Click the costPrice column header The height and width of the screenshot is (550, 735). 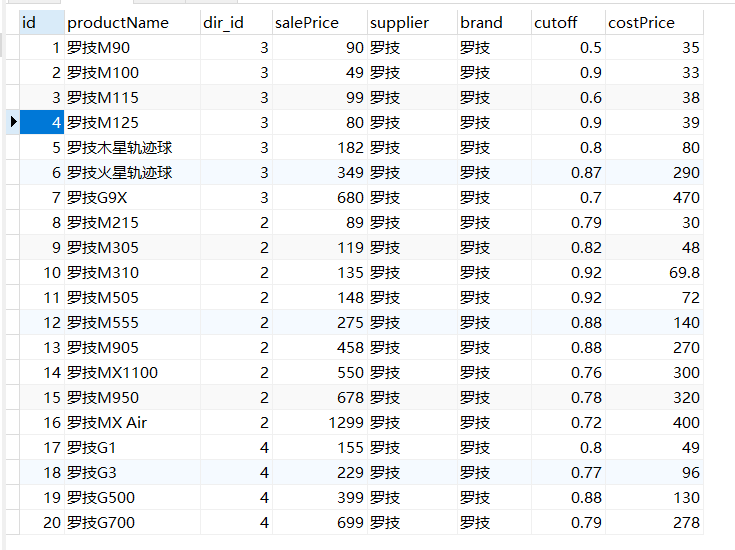(654, 23)
